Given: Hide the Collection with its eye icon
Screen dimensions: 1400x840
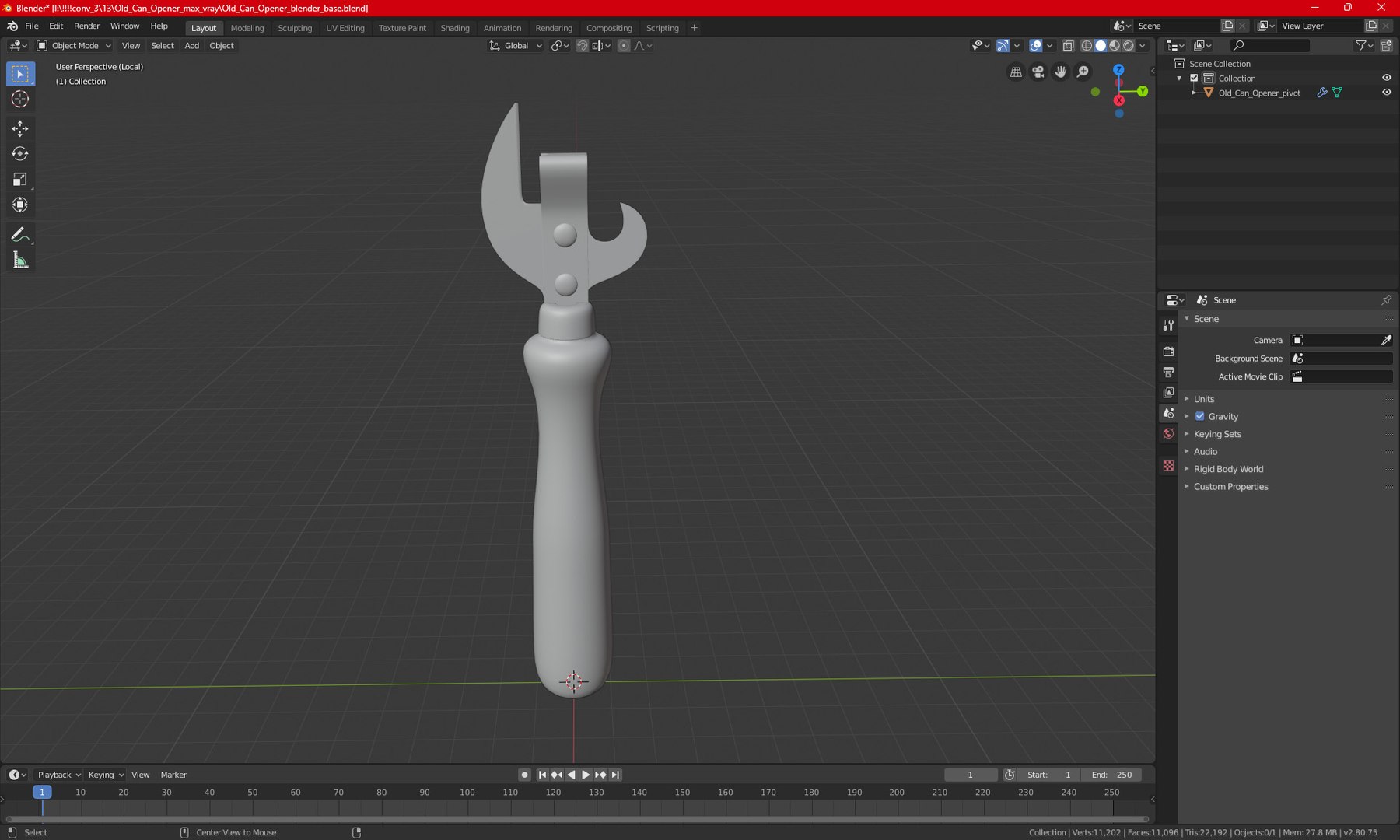Looking at the screenshot, I should [x=1387, y=78].
